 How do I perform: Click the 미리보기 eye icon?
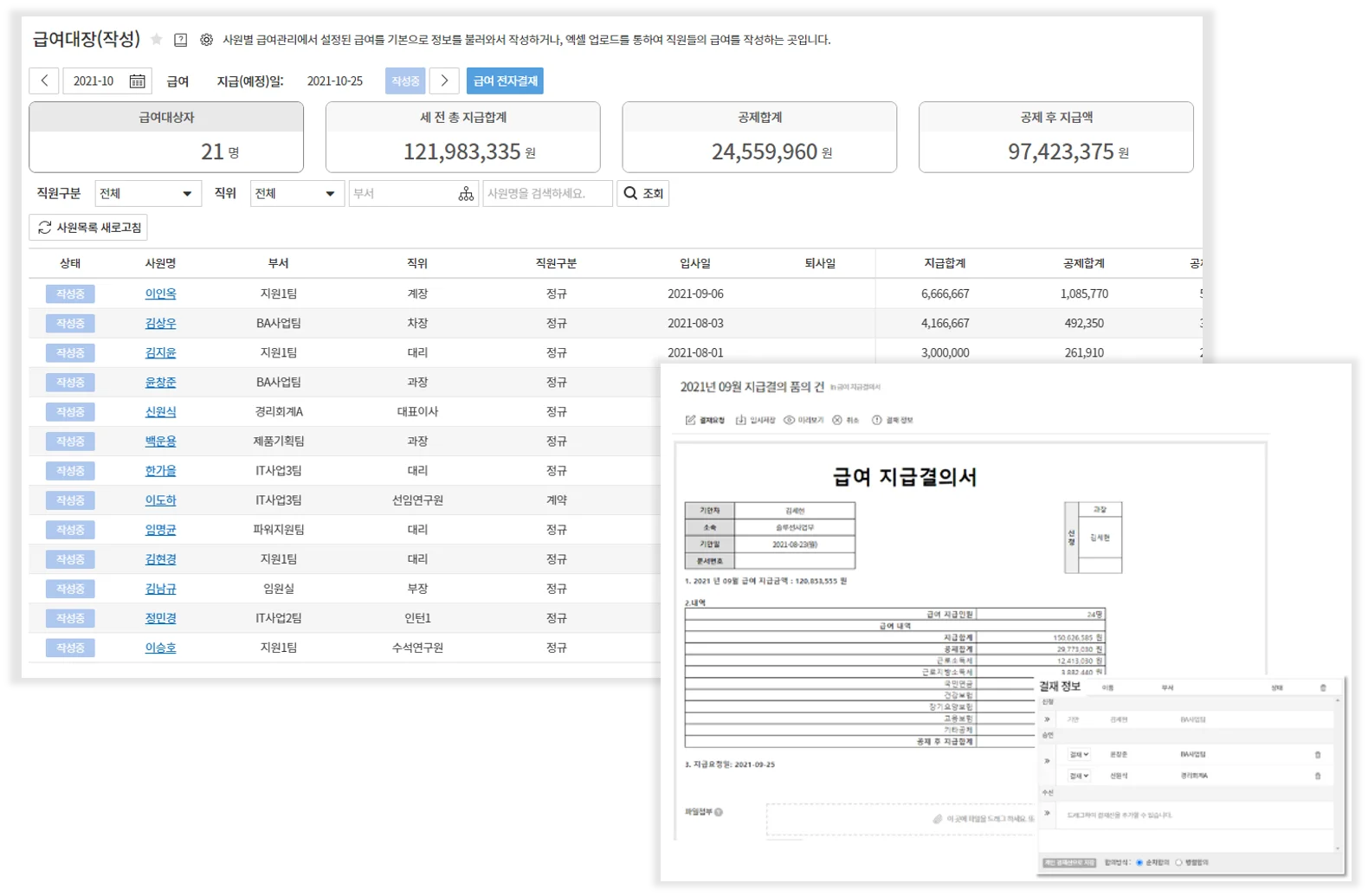tap(789, 420)
